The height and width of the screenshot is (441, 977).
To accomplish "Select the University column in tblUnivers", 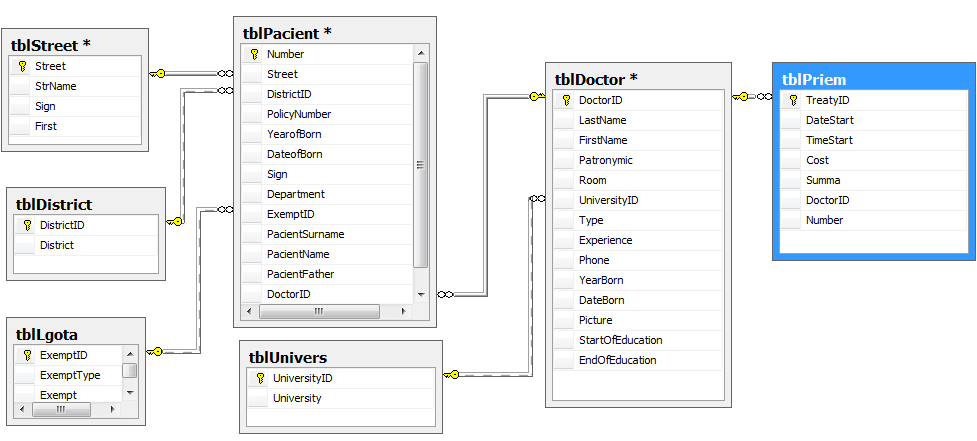I will pos(297,398).
